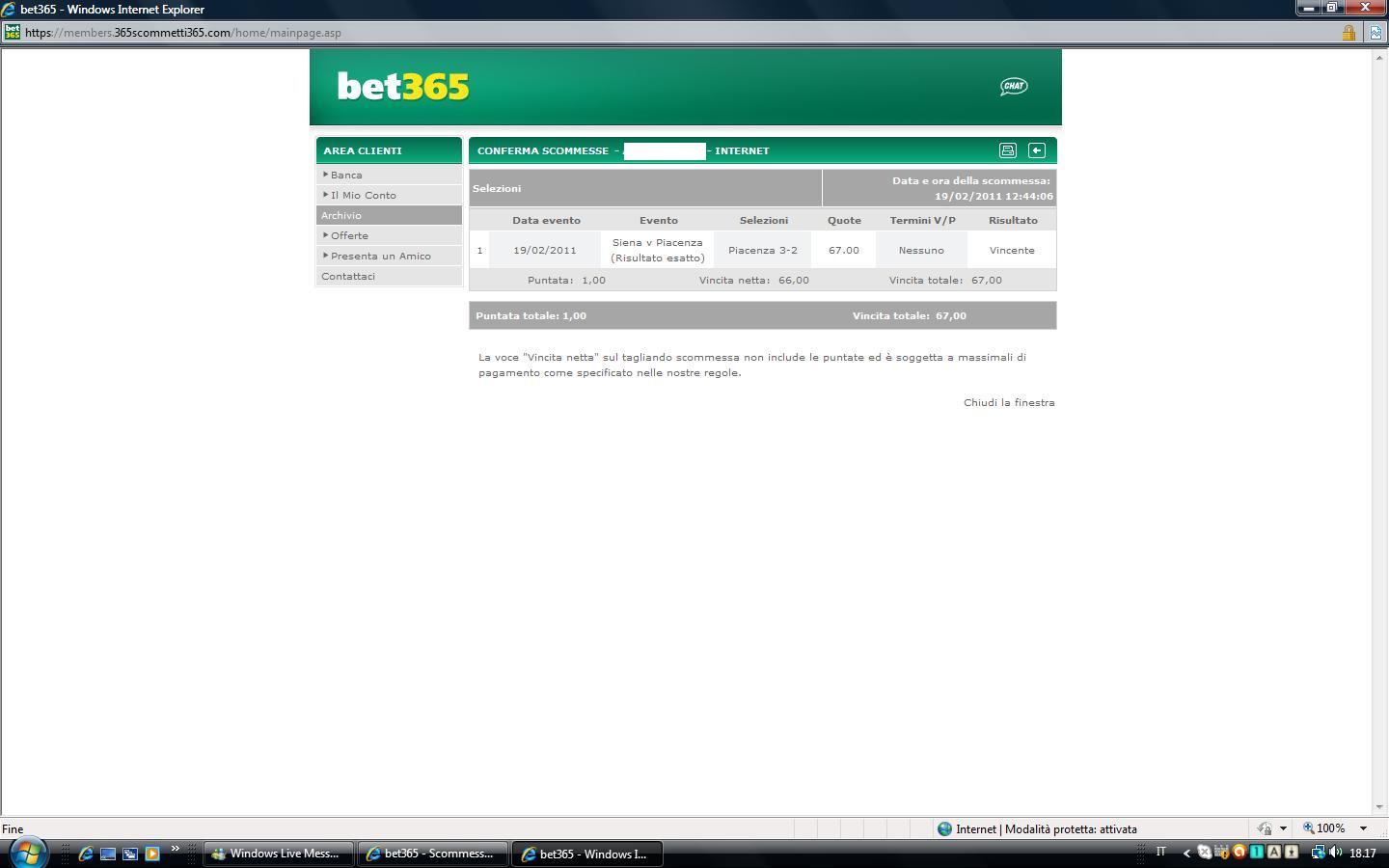Screen dimensions: 1389x868
Task: Launch Windows Media Player from Quick Launch
Action: (151, 854)
